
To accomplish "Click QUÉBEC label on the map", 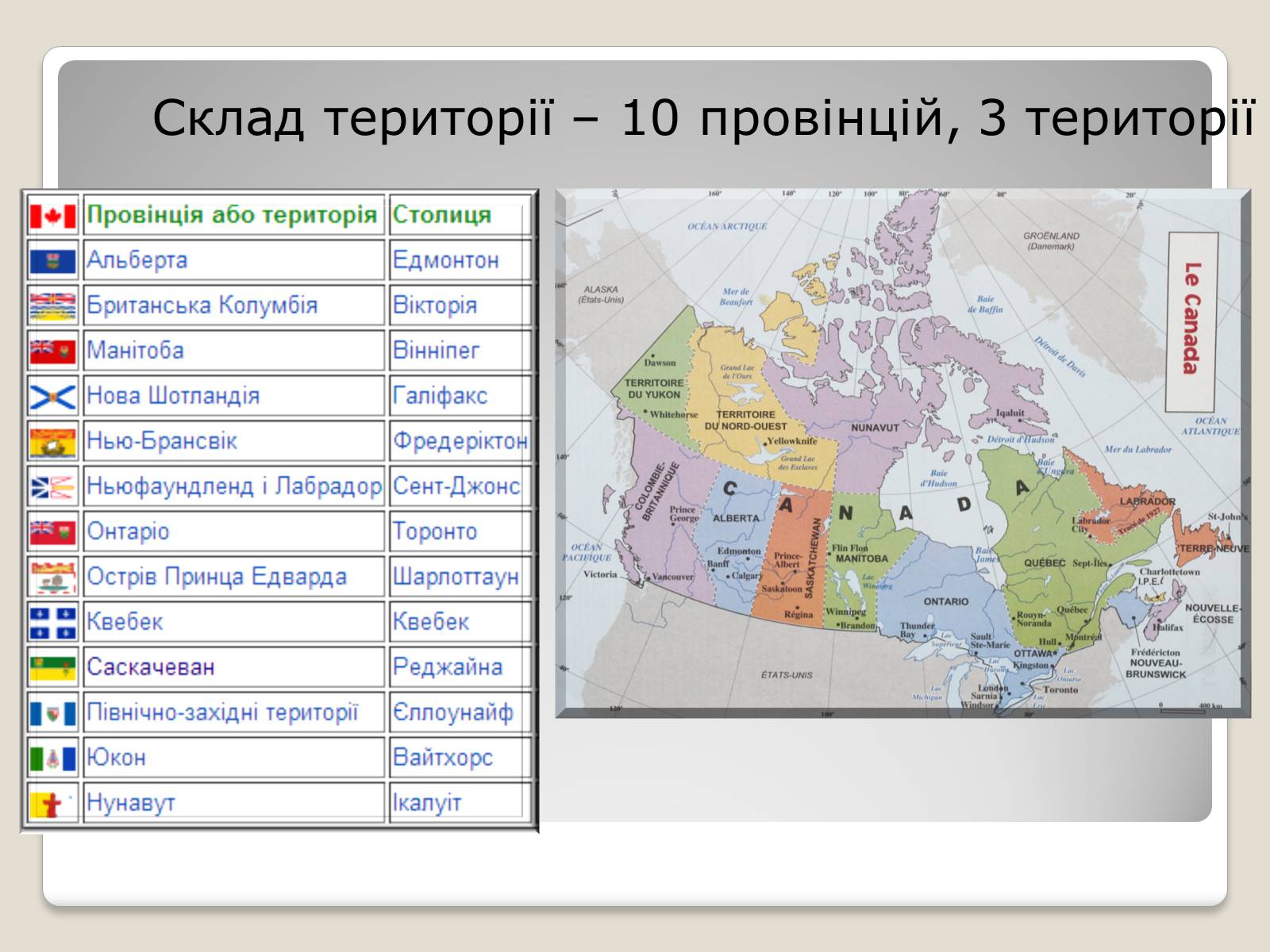I will (1045, 562).
